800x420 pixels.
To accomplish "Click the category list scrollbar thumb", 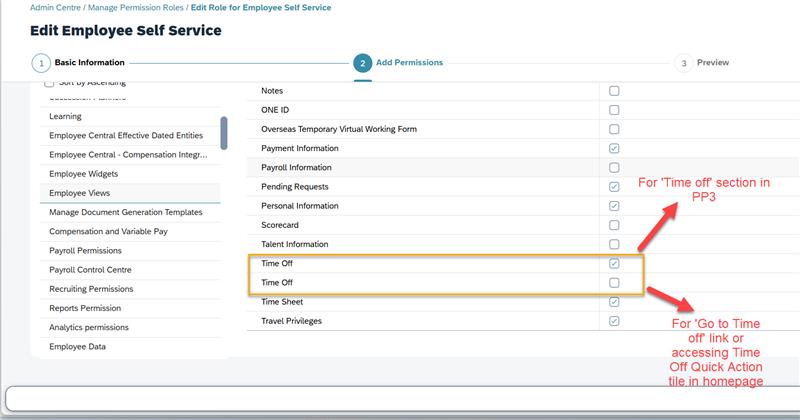I will click(223, 133).
